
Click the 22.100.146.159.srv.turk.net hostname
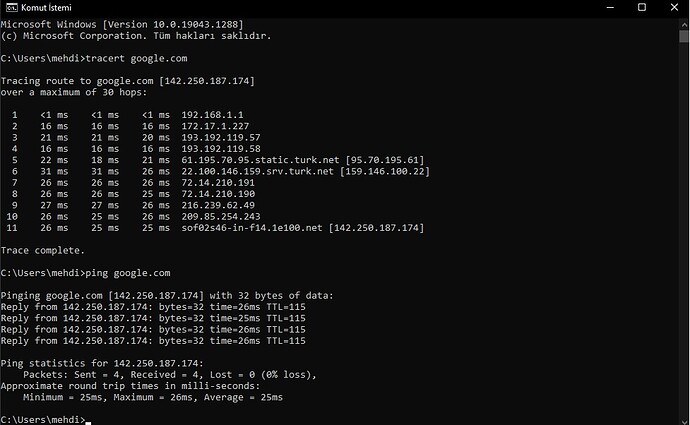(257, 172)
